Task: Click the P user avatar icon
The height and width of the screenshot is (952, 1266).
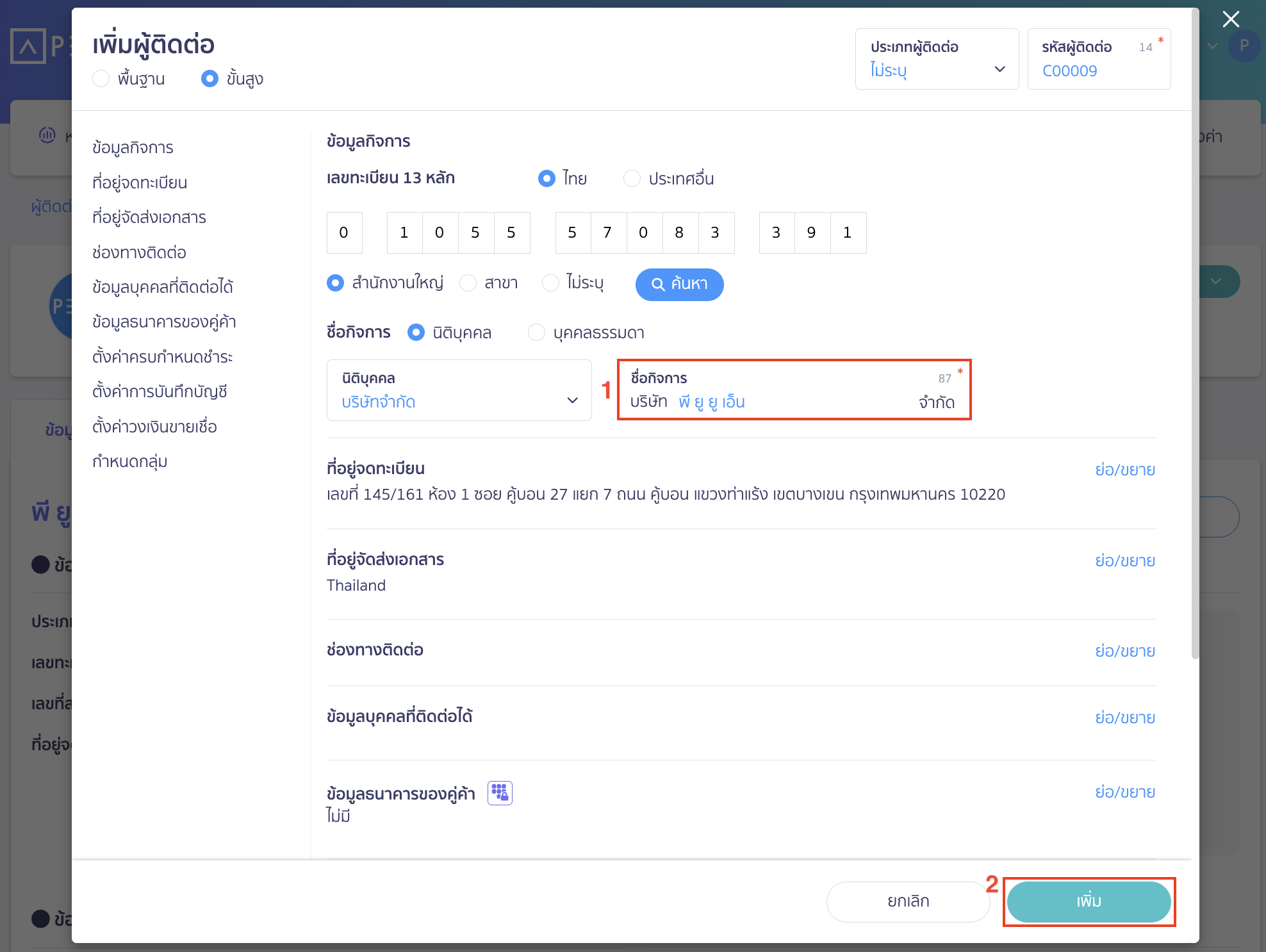Action: click(x=1244, y=46)
